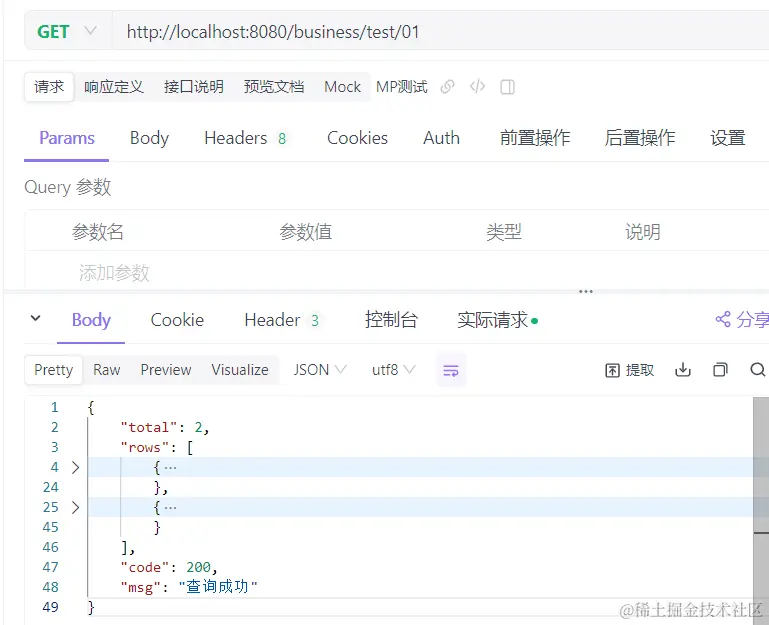Expand the folded object at line 4
Image resolution: width=769 pixels, height=625 pixels.
[76, 468]
